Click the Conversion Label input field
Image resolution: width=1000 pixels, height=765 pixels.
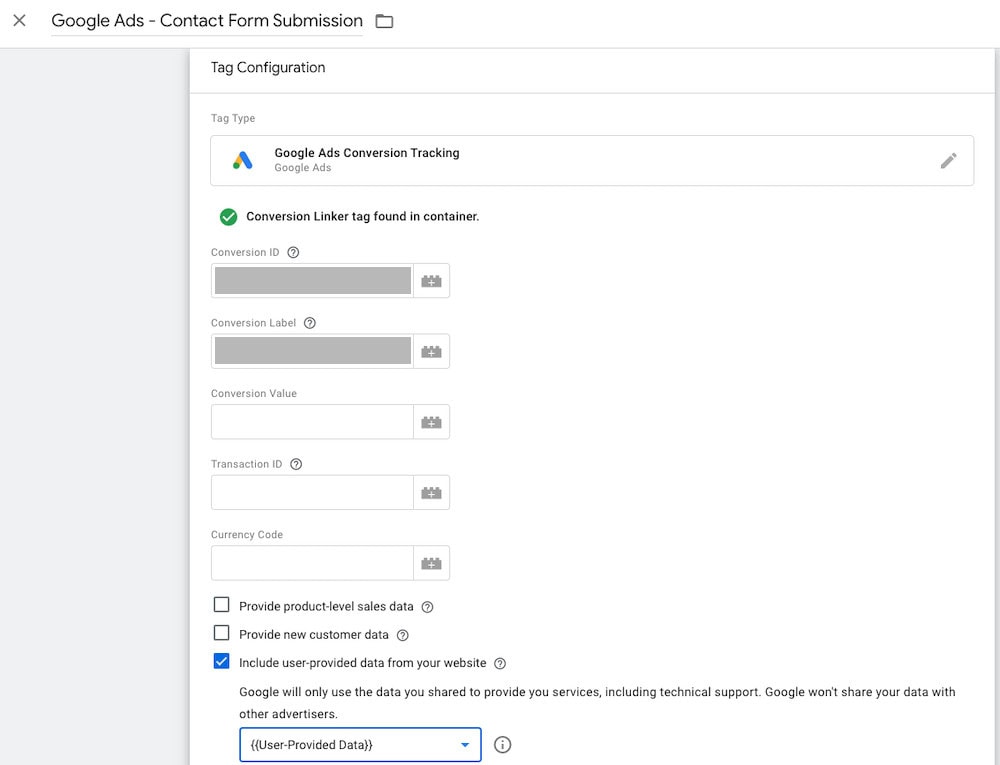tap(312, 351)
